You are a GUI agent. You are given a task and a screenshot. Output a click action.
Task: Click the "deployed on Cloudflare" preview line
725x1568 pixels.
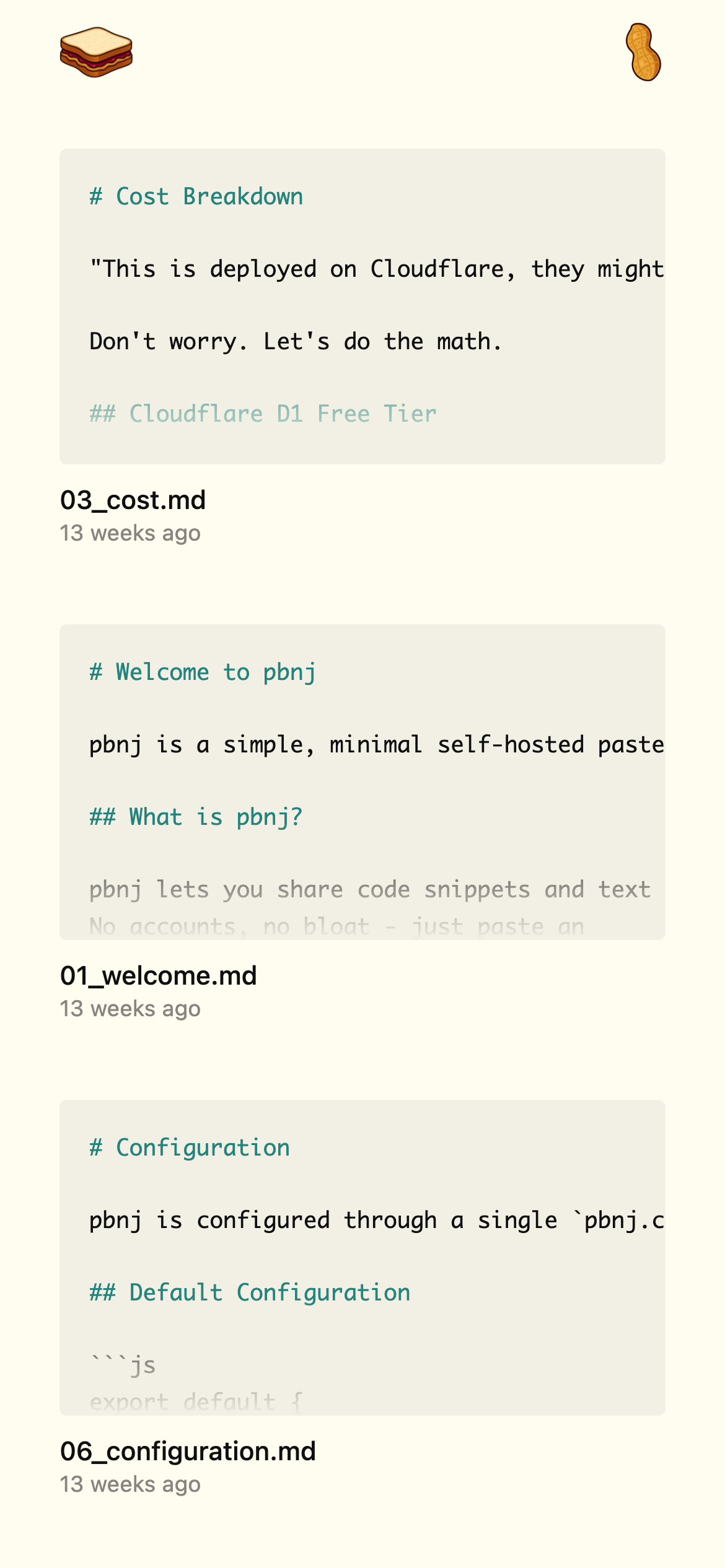point(376,269)
